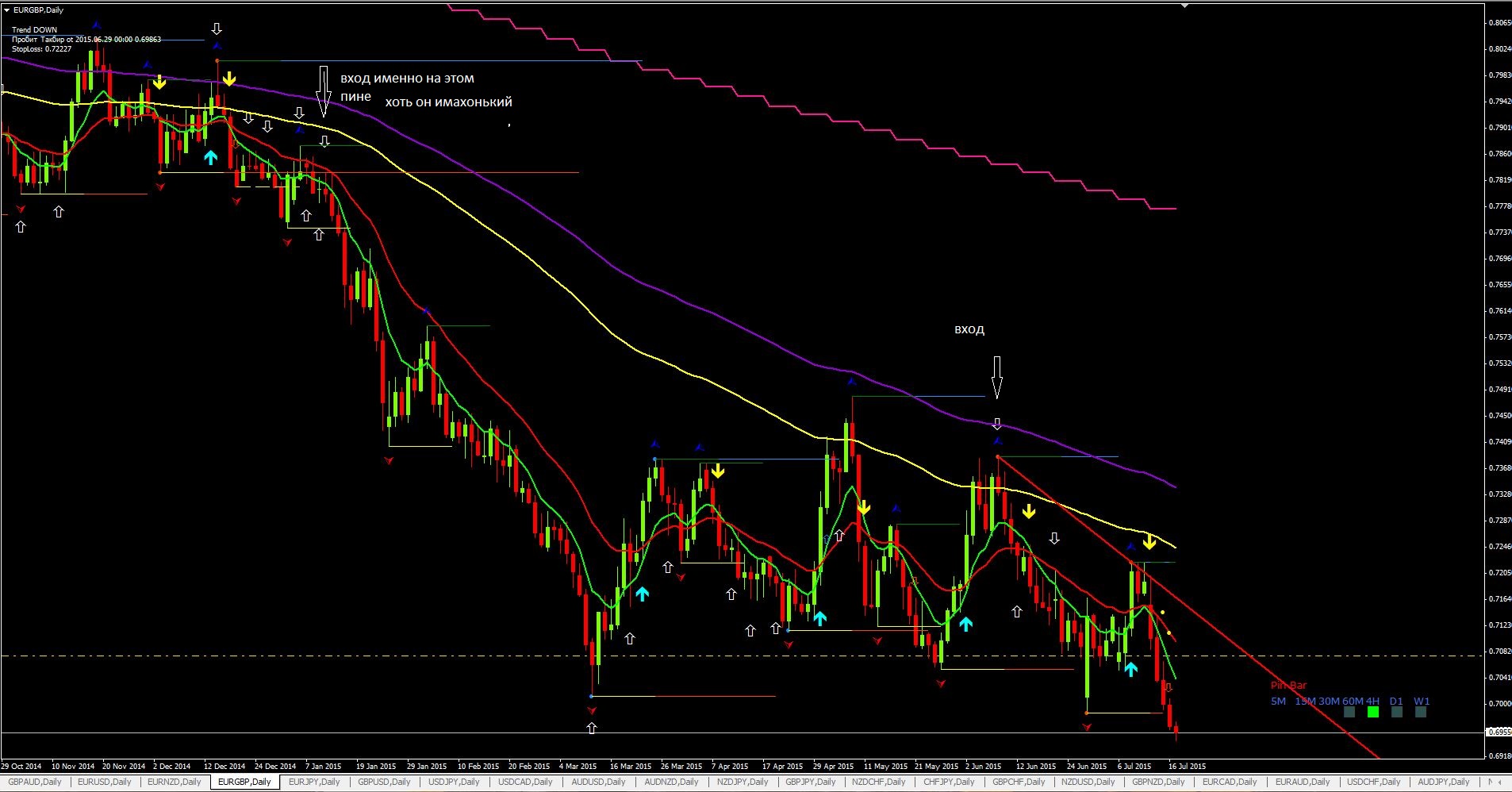The width and height of the screenshot is (1512, 792).
Task: Click the 30M timeframe label
Action: [x=1329, y=701]
